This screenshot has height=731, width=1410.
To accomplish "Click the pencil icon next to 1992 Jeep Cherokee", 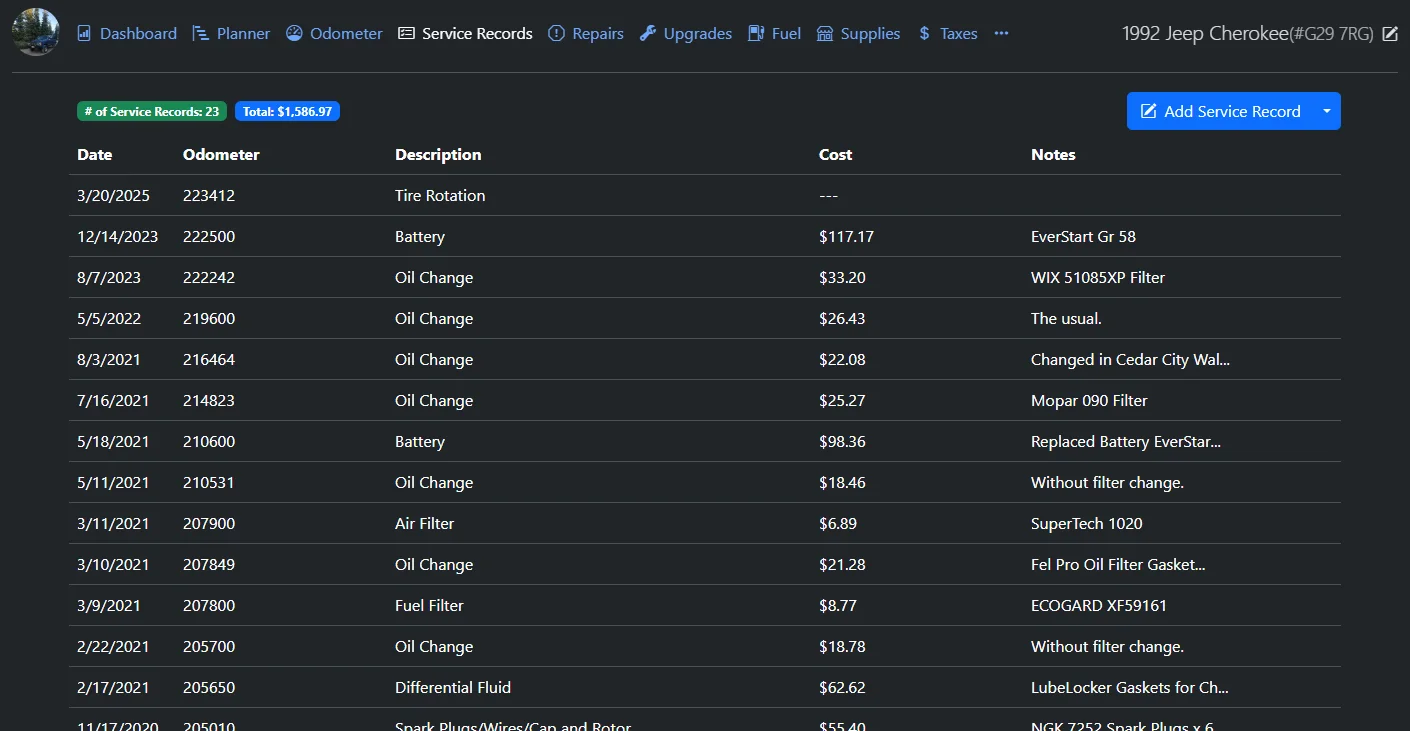I will [x=1390, y=33].
